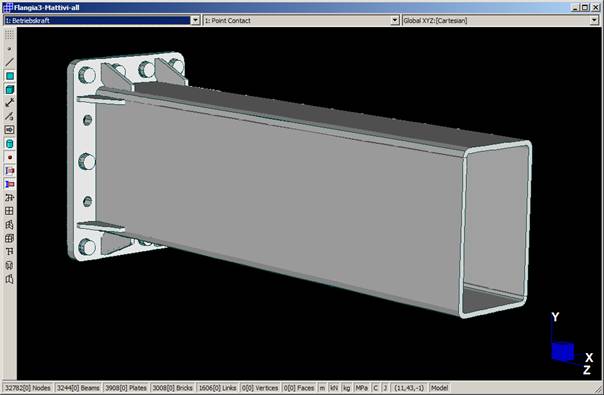
Task: Click the grid table icon in sidebar
Action: click(x=9, y=211)
